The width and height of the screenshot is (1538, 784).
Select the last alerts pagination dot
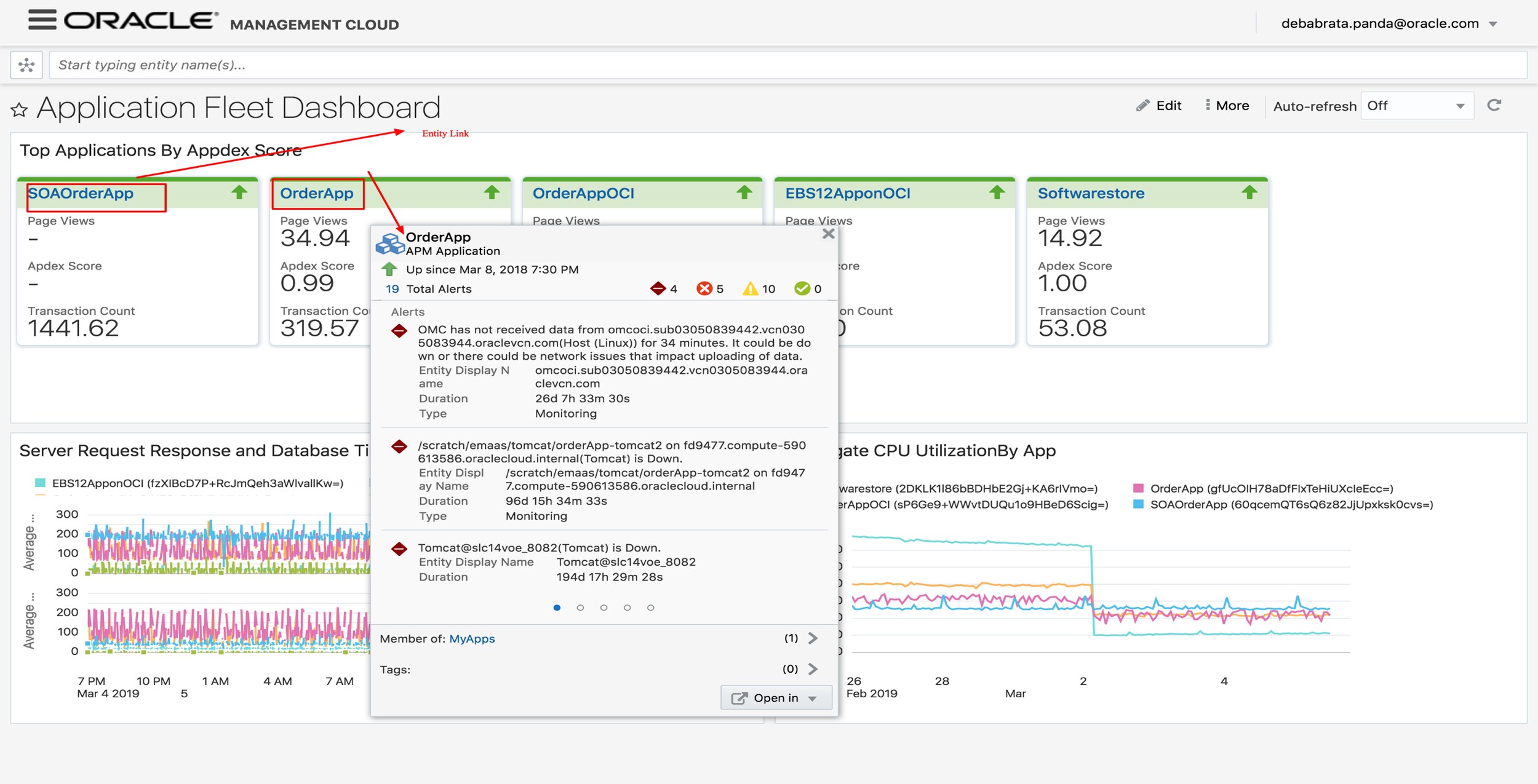click(650, 608)
